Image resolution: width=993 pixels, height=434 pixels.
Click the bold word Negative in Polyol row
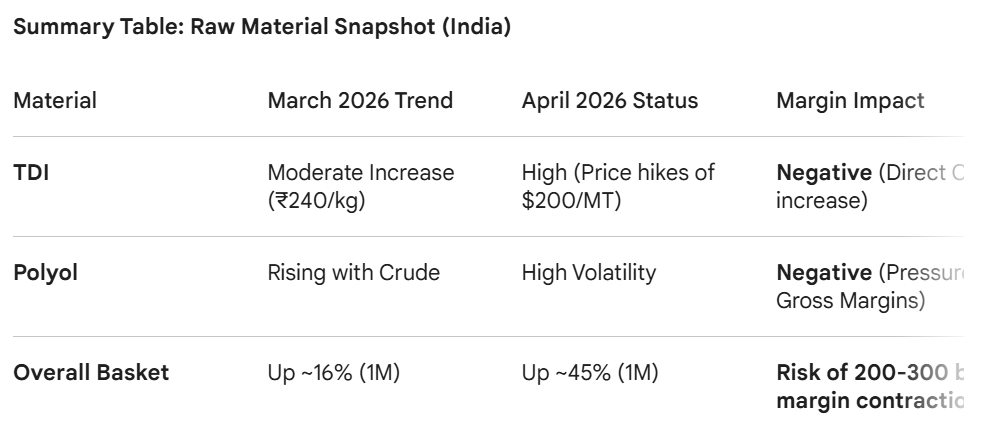pos(824,272)
